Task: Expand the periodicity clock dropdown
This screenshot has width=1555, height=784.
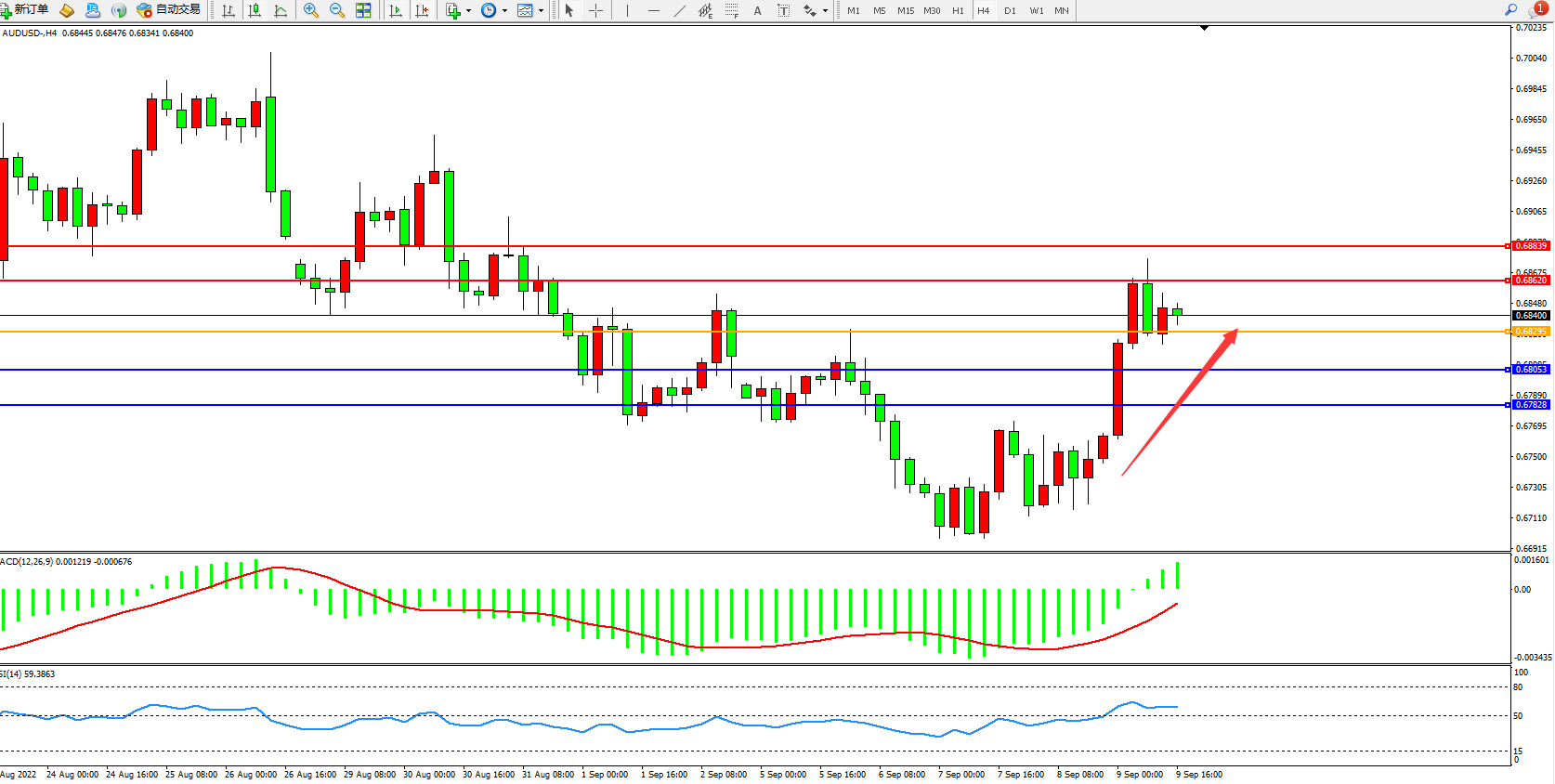Action: pos(504,11)
